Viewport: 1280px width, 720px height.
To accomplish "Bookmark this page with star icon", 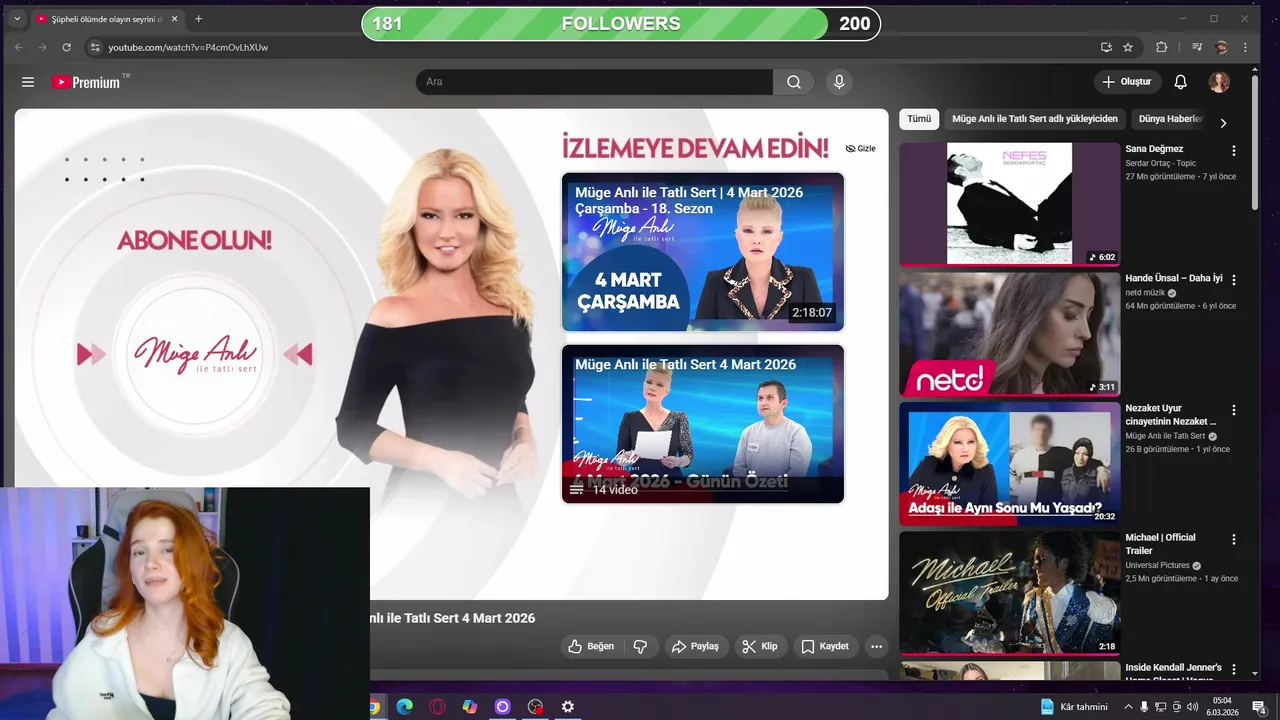I will 1128,47.
